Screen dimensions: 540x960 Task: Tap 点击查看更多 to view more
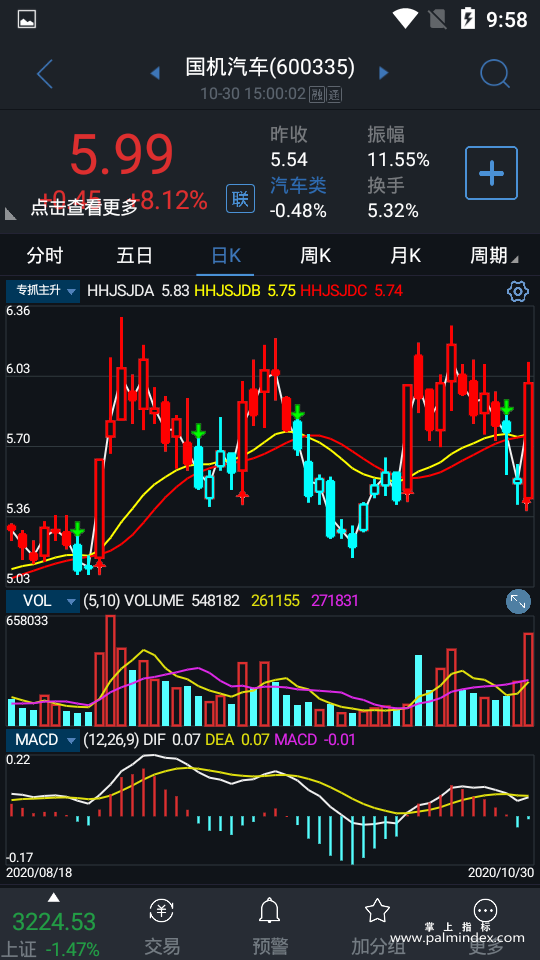84,208
